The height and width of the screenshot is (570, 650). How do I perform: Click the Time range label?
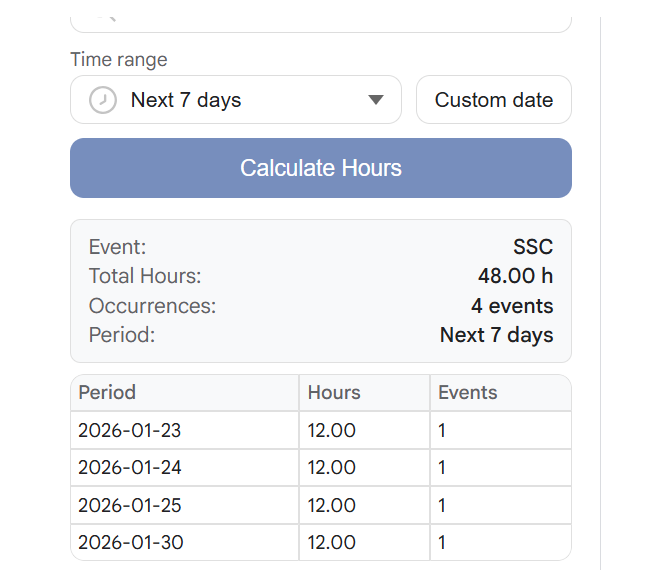[x=119, y=60]
